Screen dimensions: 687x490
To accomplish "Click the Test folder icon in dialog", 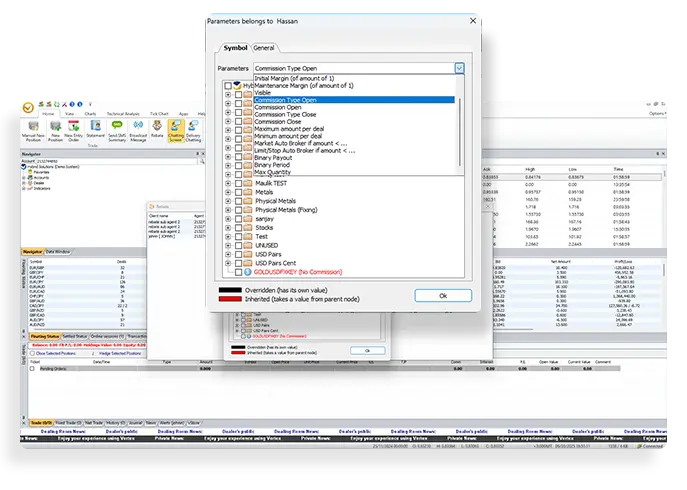I will (248, 236).
